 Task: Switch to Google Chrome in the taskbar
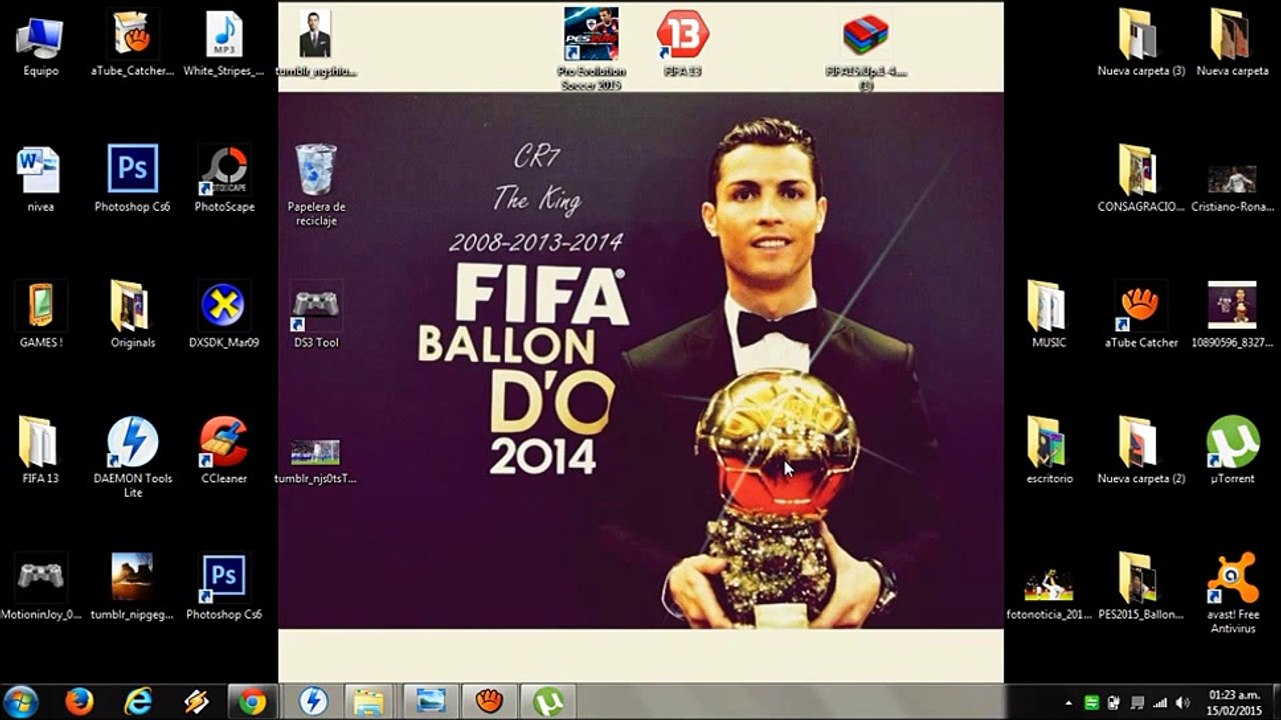point(254,701)
